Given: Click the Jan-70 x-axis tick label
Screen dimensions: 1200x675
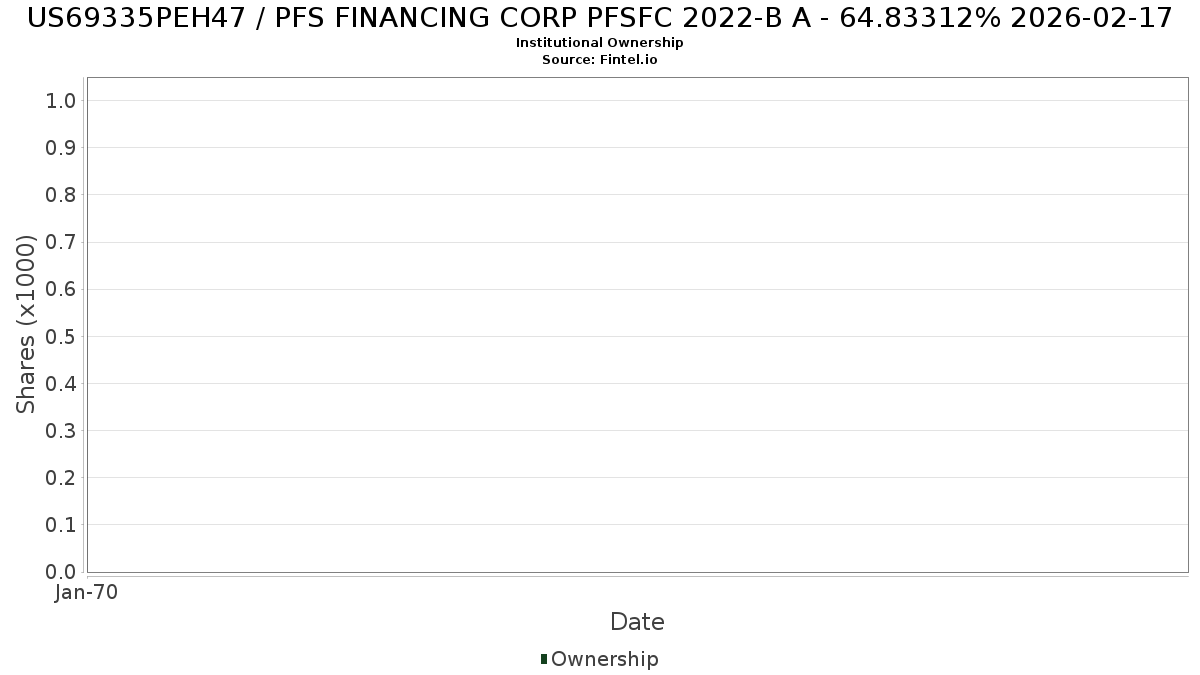Looking at the screenshot, I should pos(87,593).
